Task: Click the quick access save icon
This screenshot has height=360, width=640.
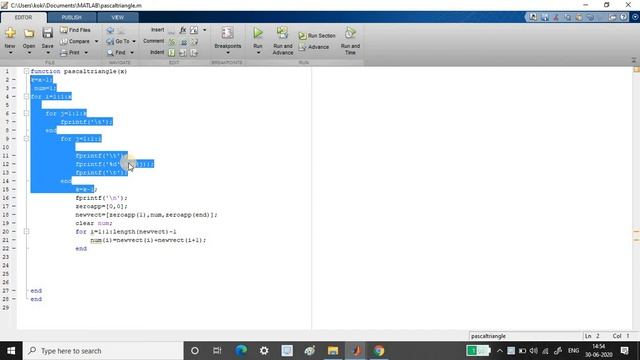Action: (544, 17)
